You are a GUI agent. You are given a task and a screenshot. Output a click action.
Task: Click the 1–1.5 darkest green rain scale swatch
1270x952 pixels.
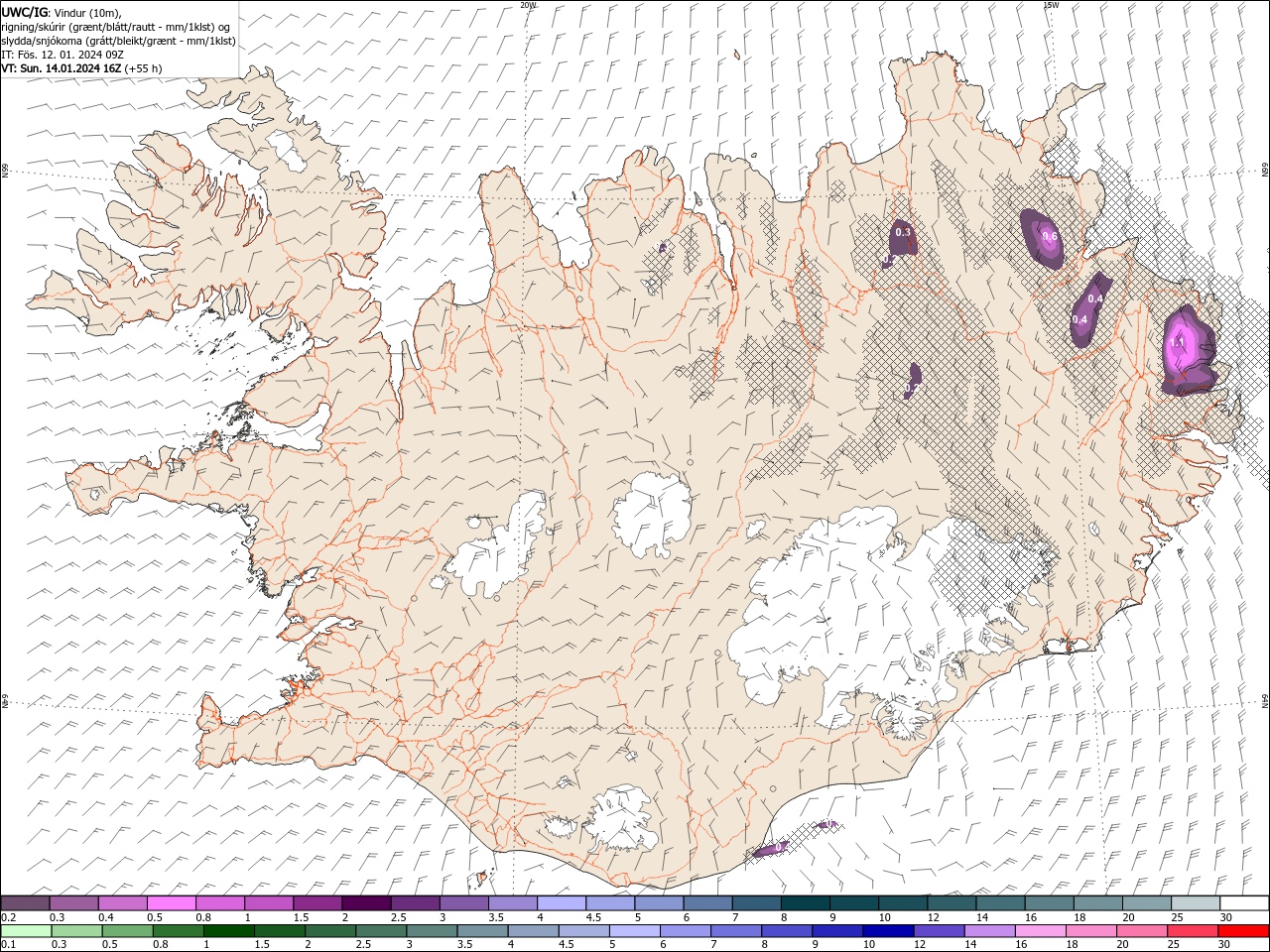[228, 931]
